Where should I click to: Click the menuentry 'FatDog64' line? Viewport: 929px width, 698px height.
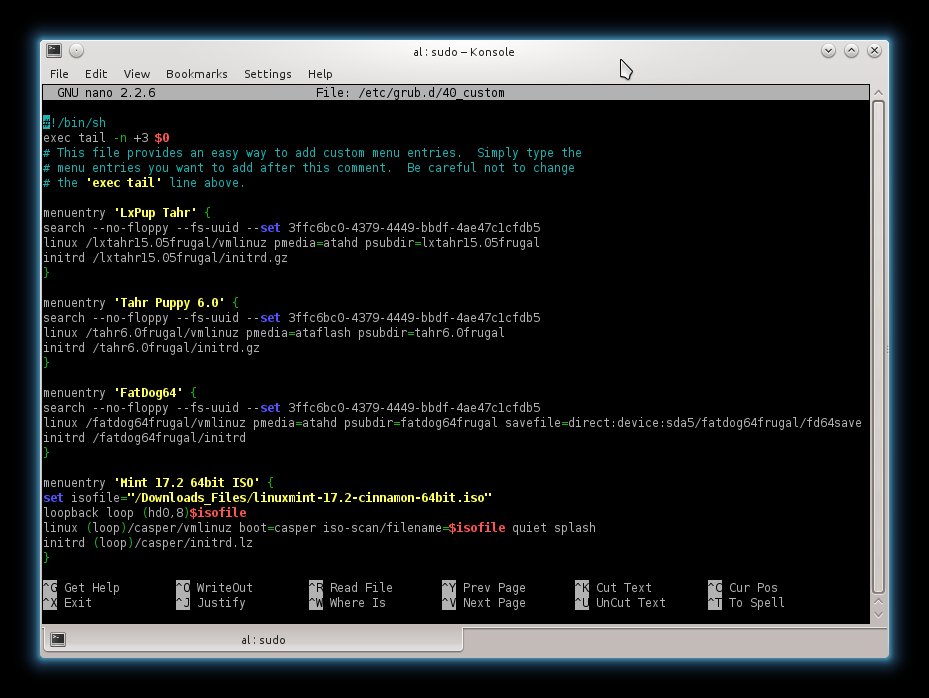coord(120,393)
